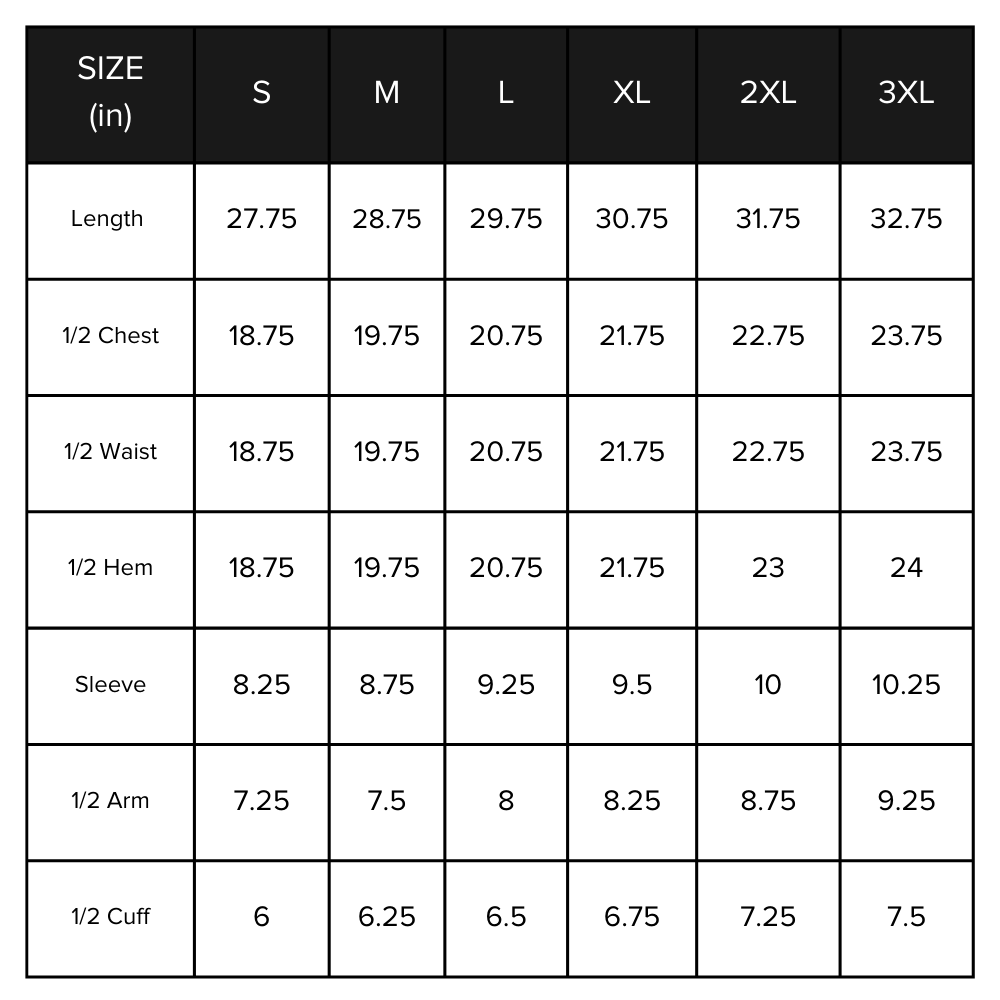The width and height of the screenshot is (1000, 1000).
Task: Select the 3XL column header
Action: 906,93
